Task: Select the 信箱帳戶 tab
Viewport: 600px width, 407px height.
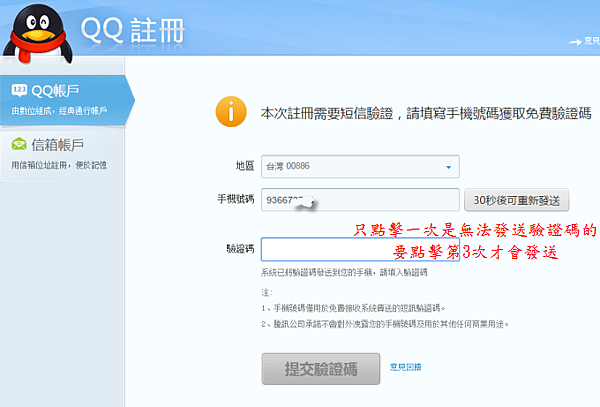Action: 62,155
